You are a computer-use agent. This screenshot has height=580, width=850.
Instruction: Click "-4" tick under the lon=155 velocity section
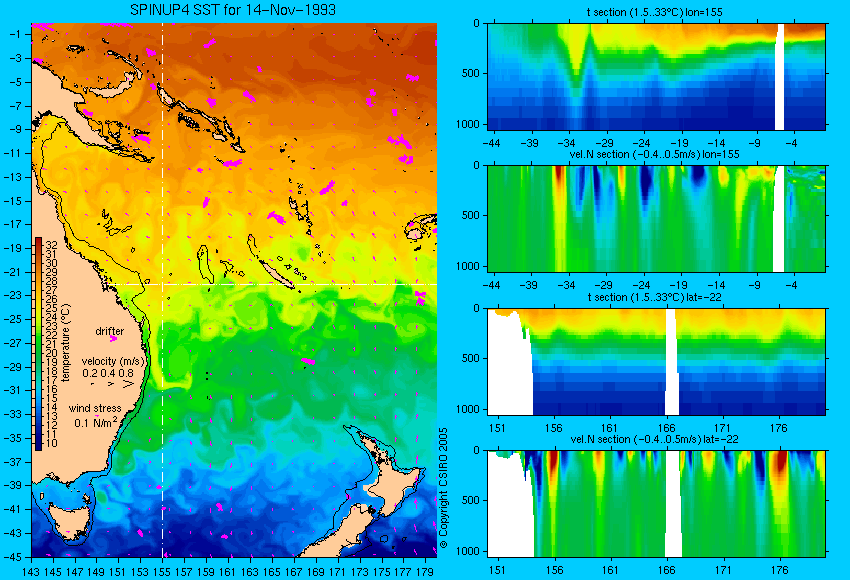pos(791,285)
